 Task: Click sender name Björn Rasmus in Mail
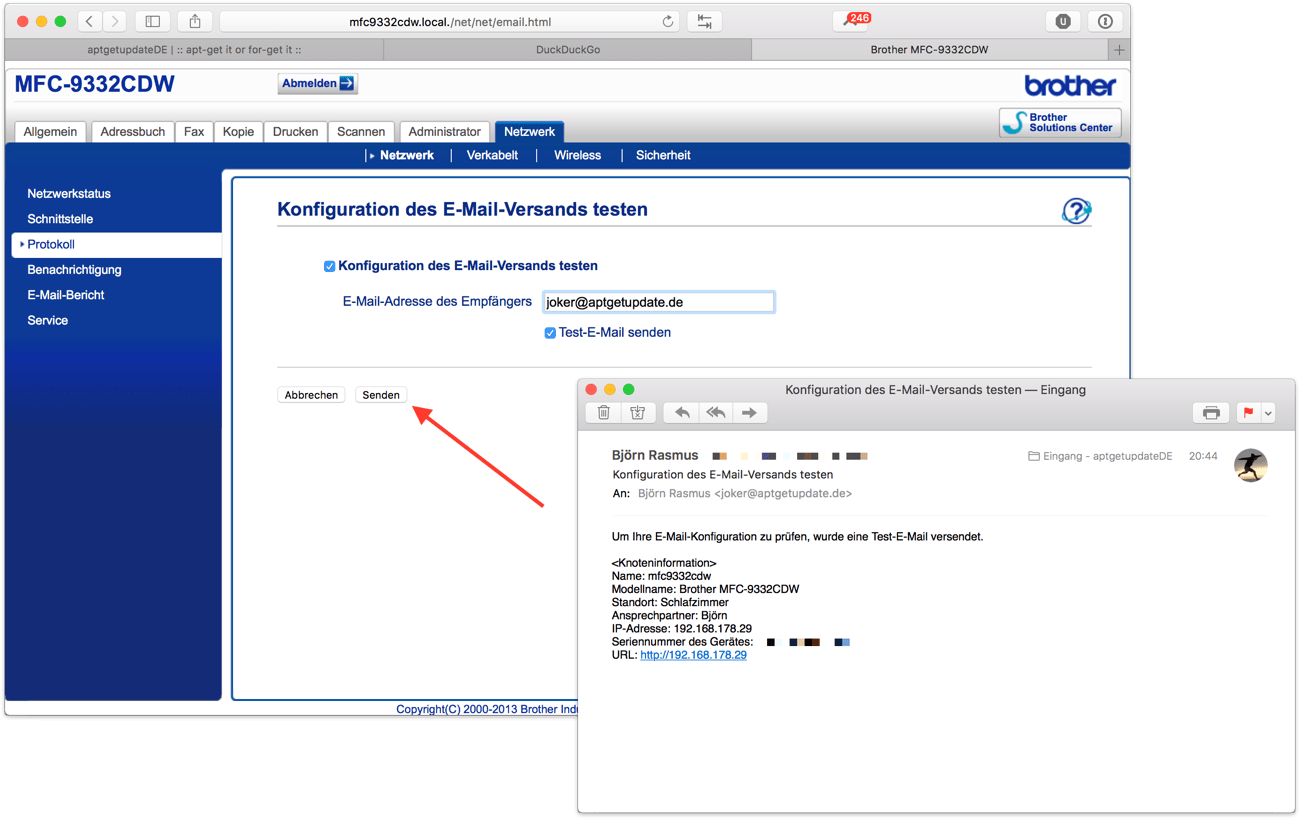coord(655,456)
